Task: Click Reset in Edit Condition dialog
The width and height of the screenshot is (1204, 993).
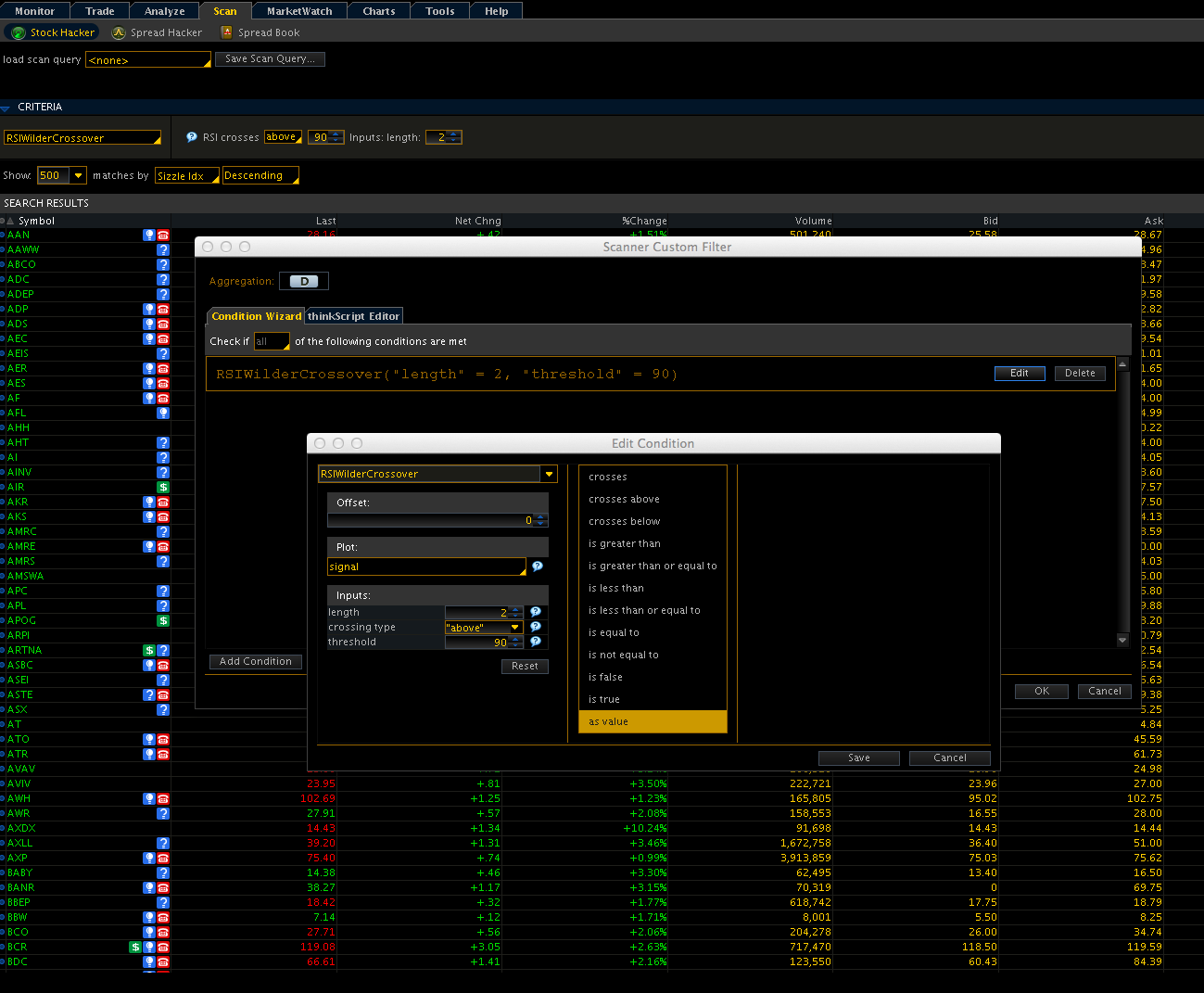Action: point(525,666)
